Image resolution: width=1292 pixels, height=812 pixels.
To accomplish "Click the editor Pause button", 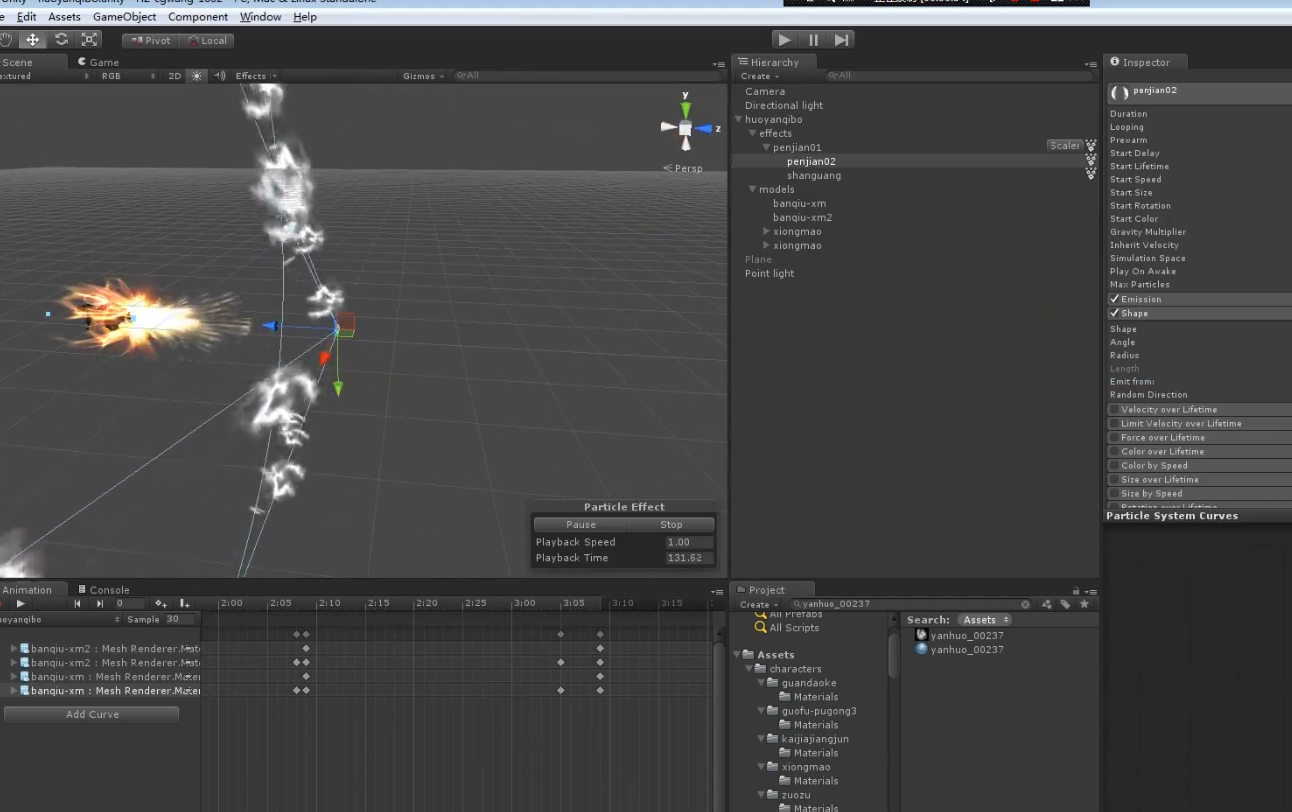I will click(813, 40).
